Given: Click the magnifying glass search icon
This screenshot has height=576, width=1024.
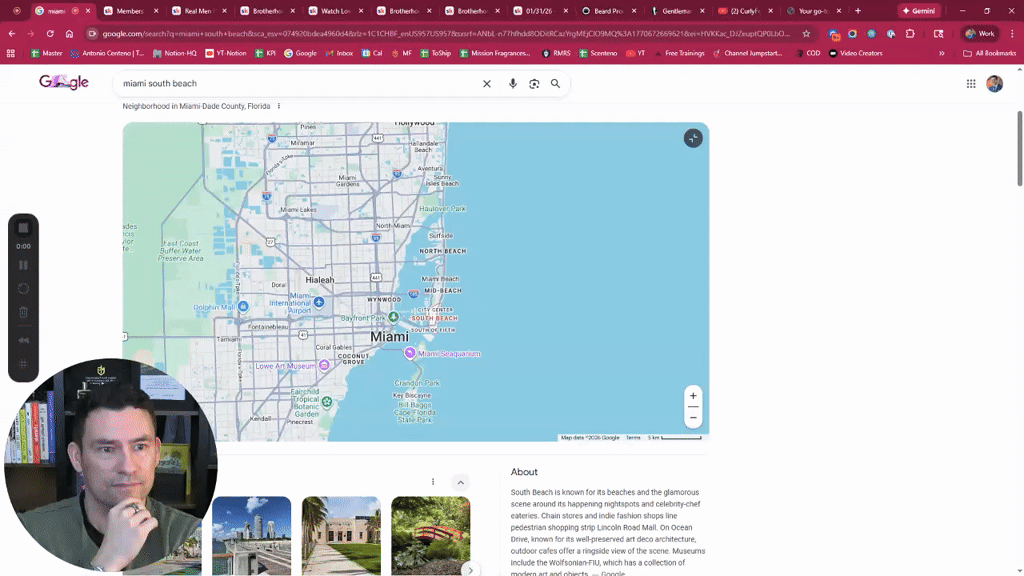Looking at the screenshot, I should coord(555,84).
